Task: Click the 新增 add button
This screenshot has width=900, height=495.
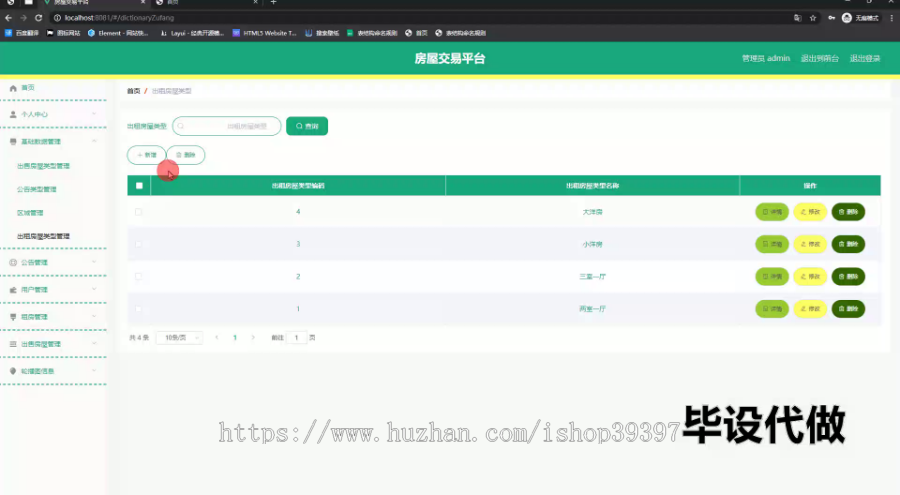Action: [x=146, y=155]
